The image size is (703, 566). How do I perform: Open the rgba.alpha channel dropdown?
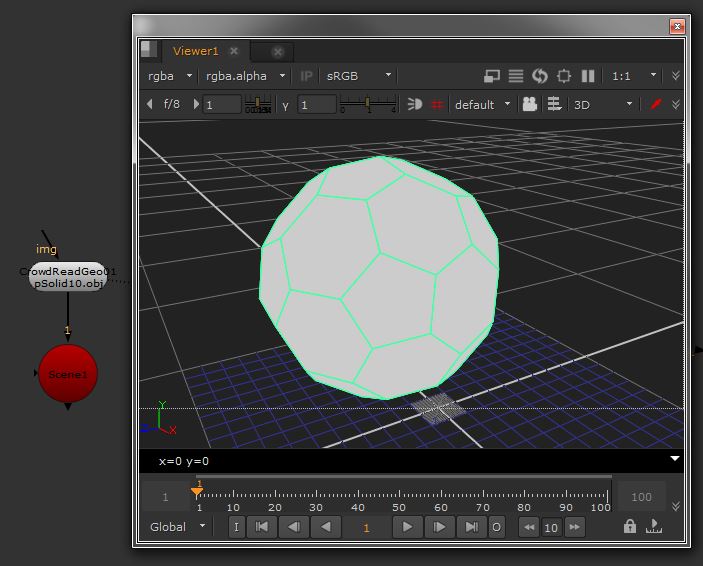(x=245, y=76)
